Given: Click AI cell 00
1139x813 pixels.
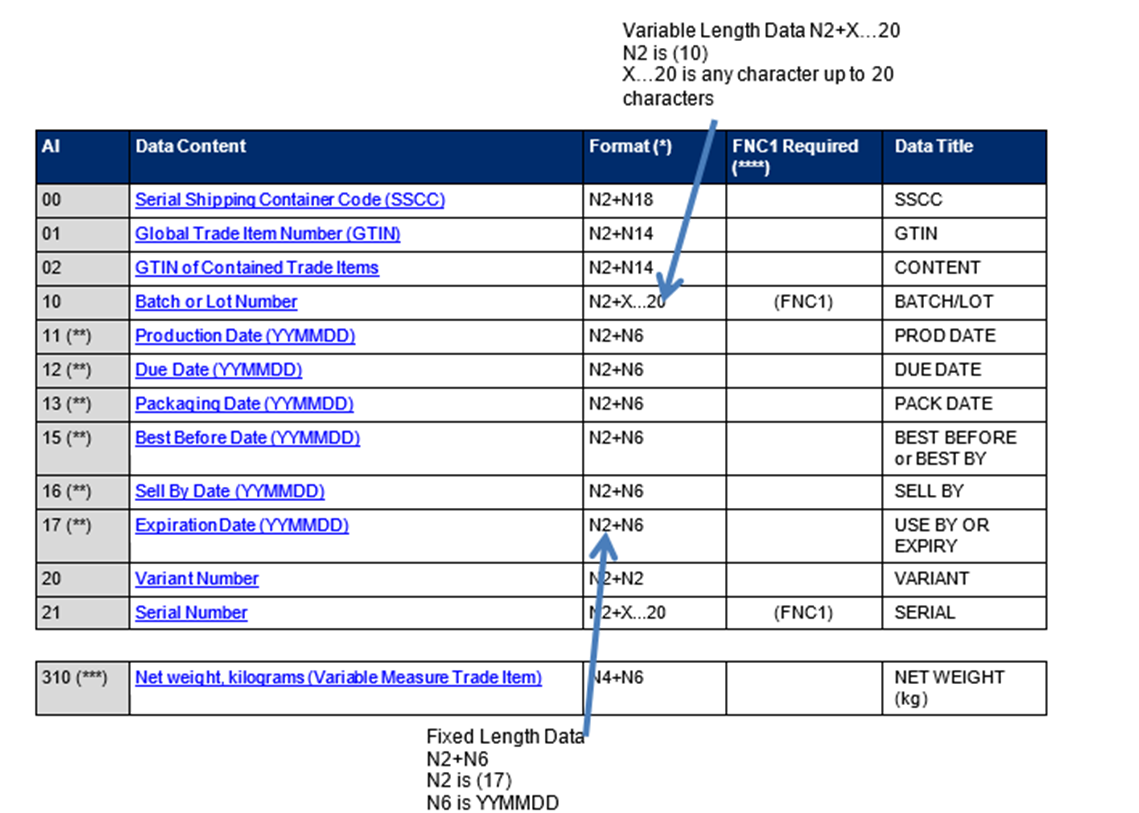Looking at the screenshot, I should (83, 201).
